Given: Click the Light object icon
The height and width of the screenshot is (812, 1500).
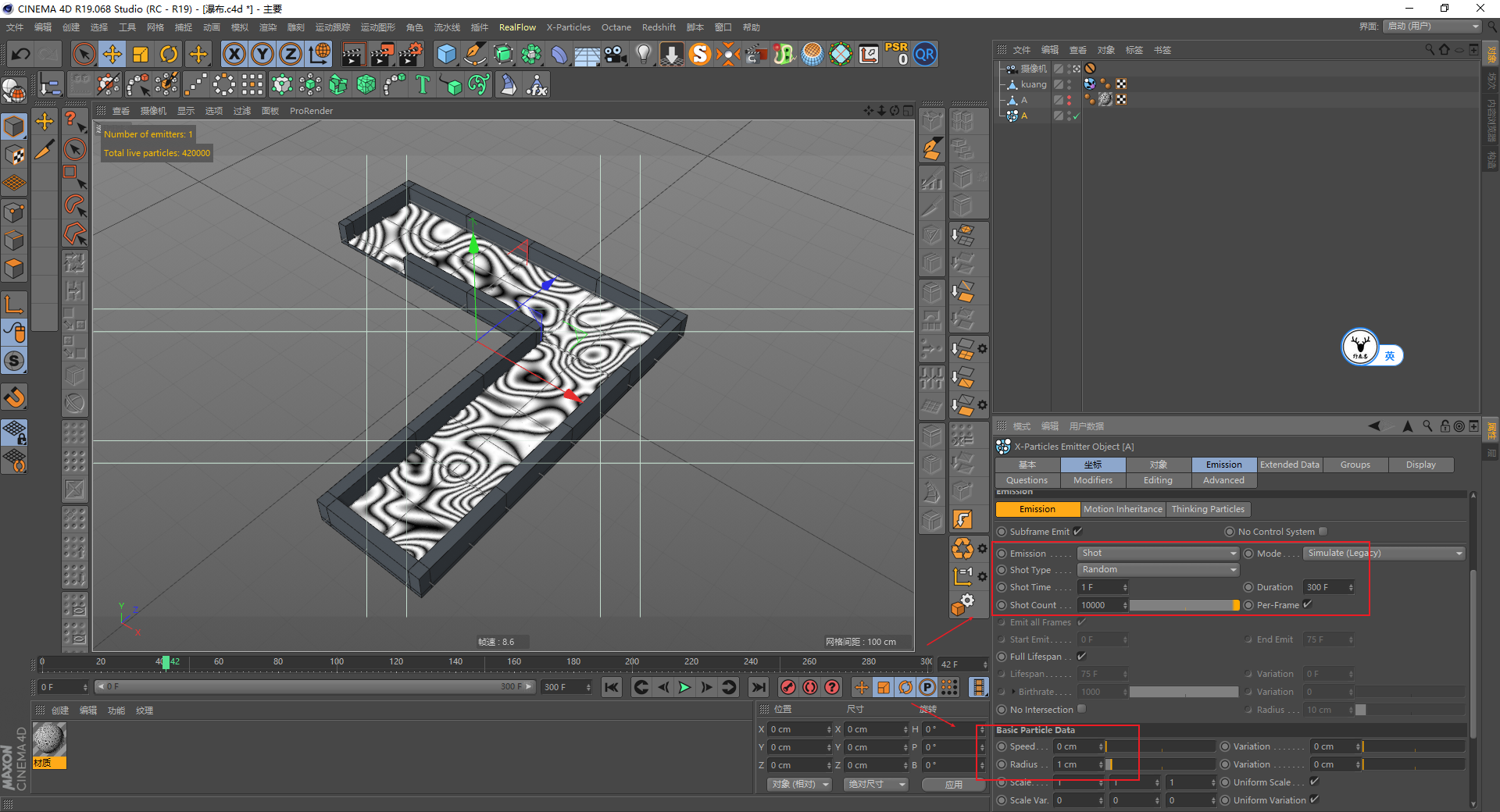Looking at the screenshot, I should click(x=644, y=54).
